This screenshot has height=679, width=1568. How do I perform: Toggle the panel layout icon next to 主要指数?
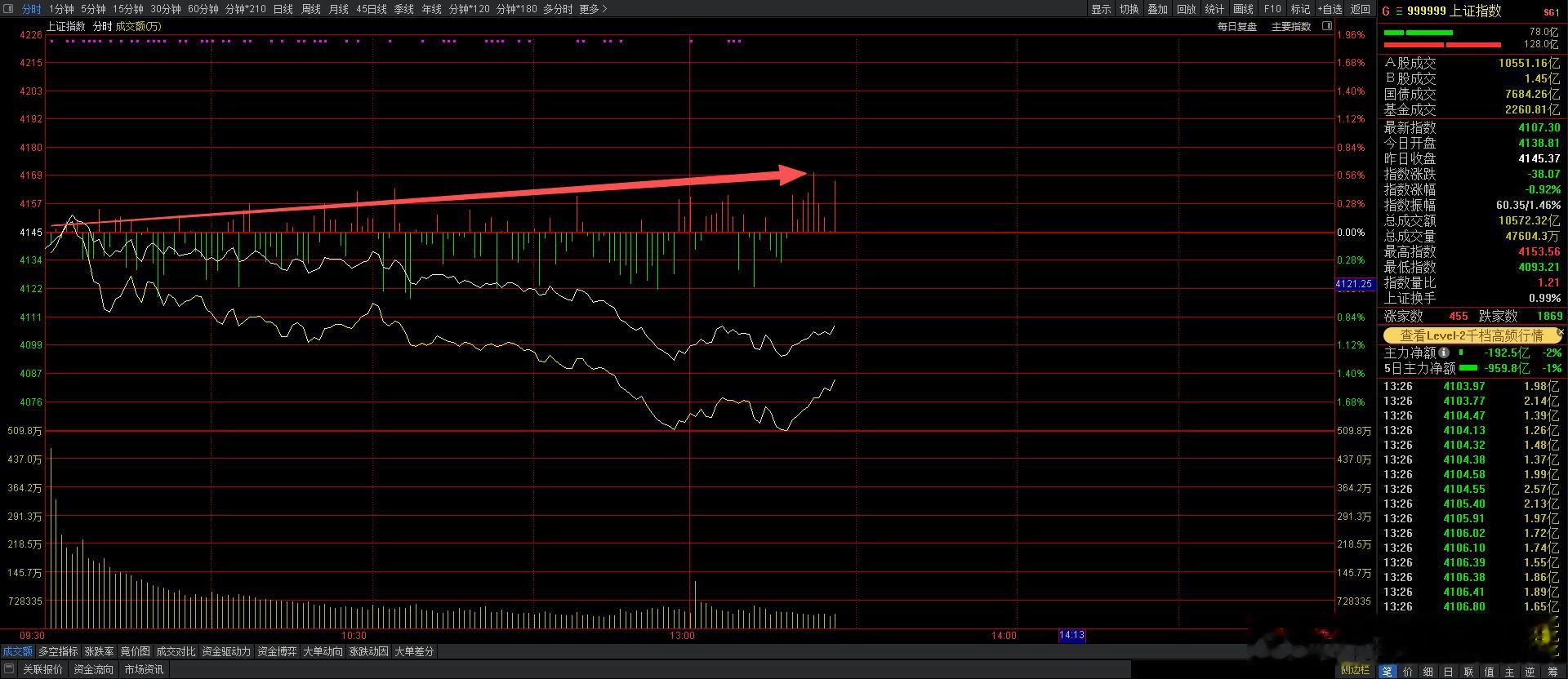[1327, 26]
